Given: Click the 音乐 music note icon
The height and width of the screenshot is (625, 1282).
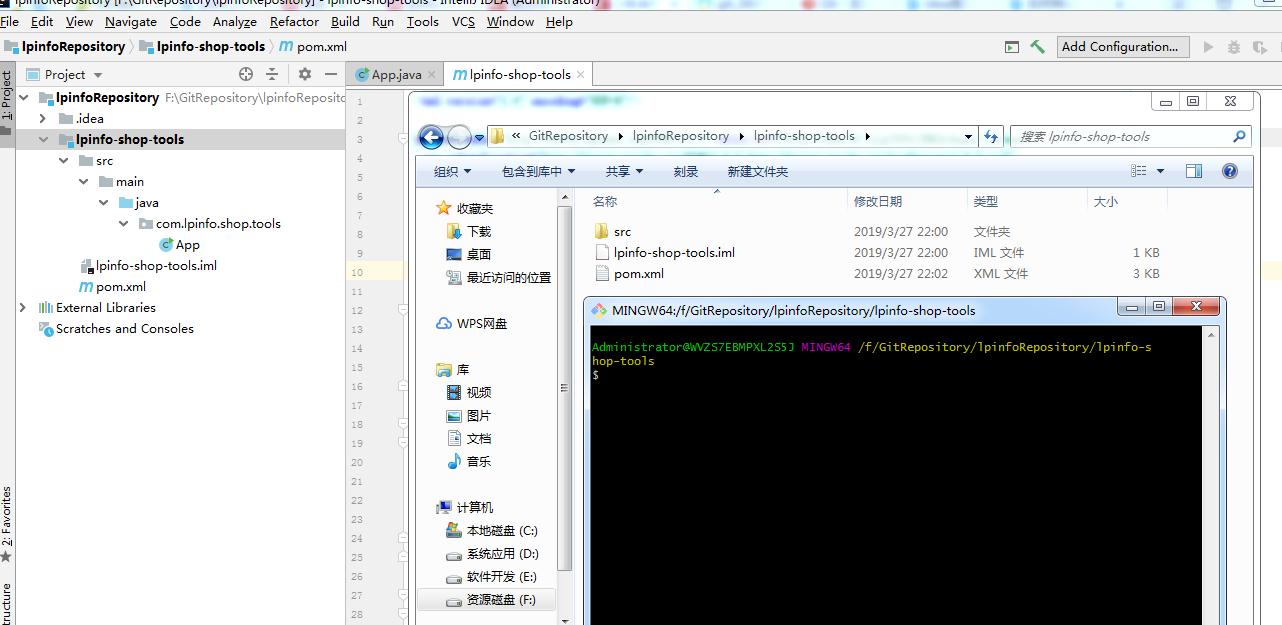Looking at the screenshot, I should (x=454, y=461).
